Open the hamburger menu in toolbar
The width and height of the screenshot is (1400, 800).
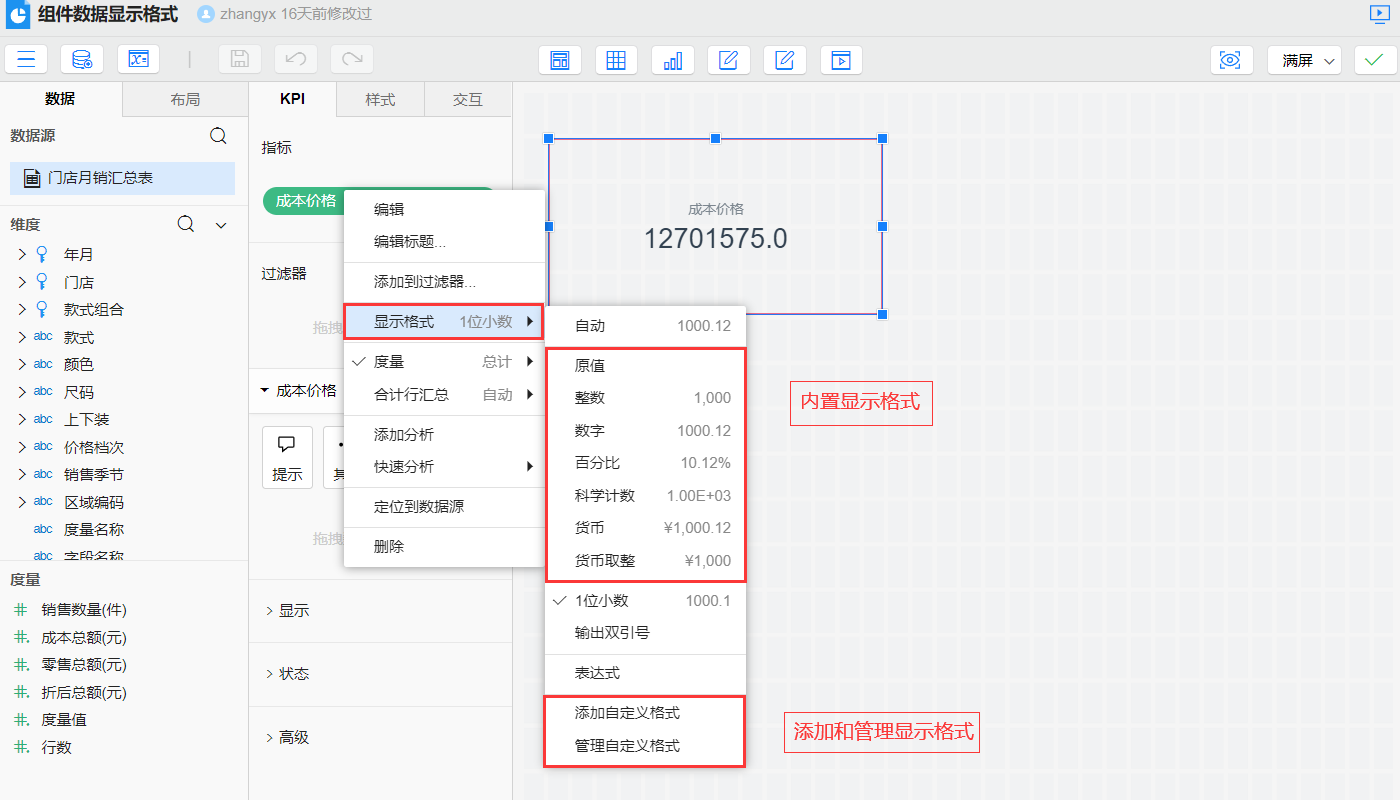(26, 60)
